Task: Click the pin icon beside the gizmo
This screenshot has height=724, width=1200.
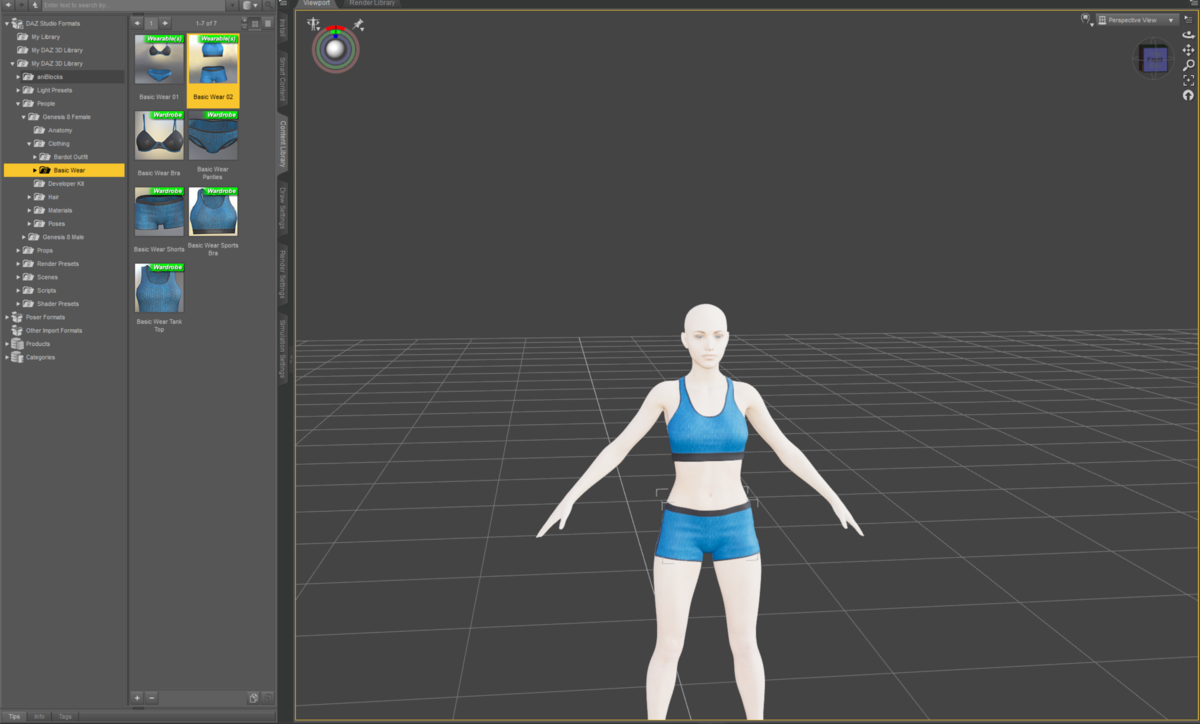Action: click(359, 24)
